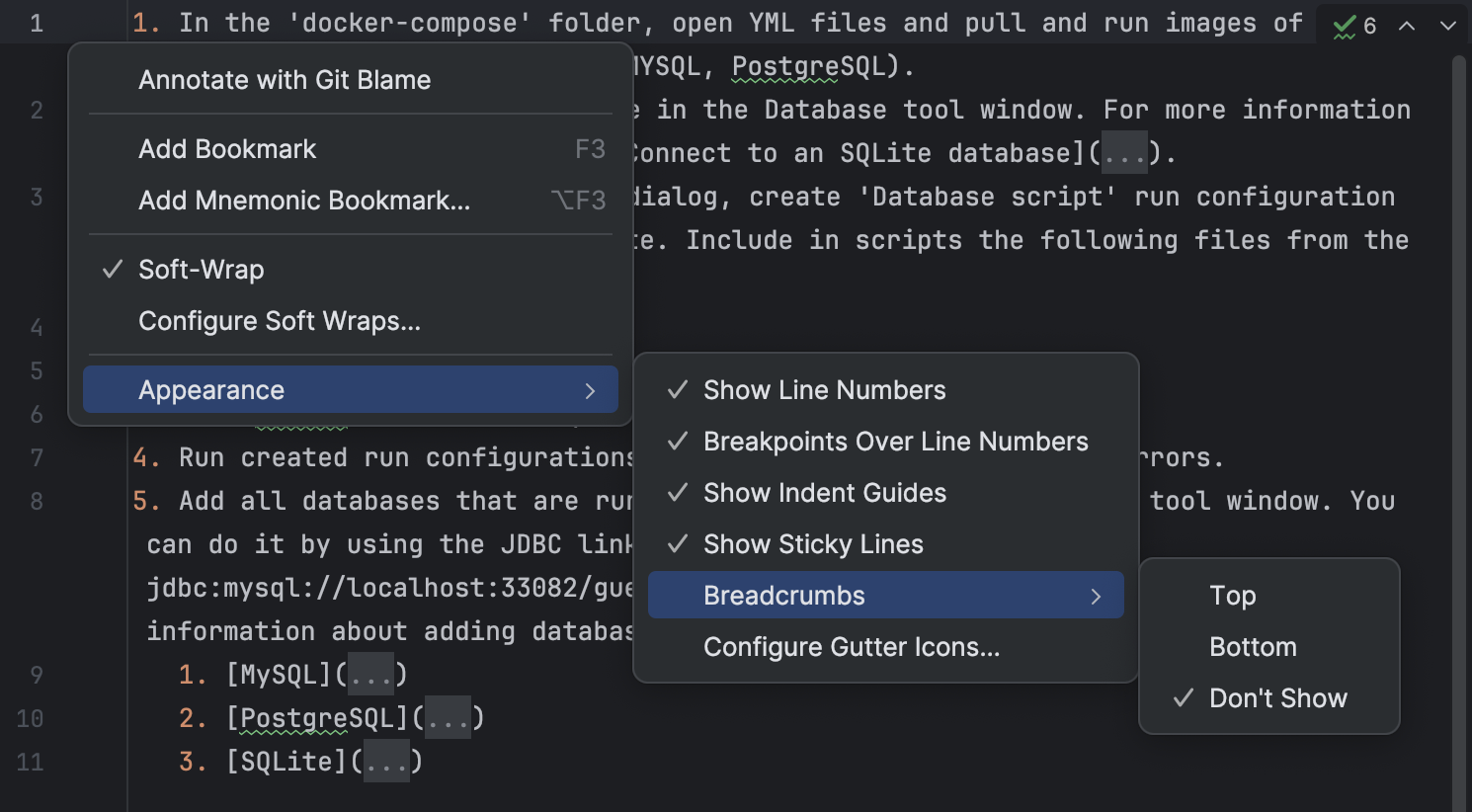Click the green inspections checkmark showing 6 problems

(x=1354, y=26)
